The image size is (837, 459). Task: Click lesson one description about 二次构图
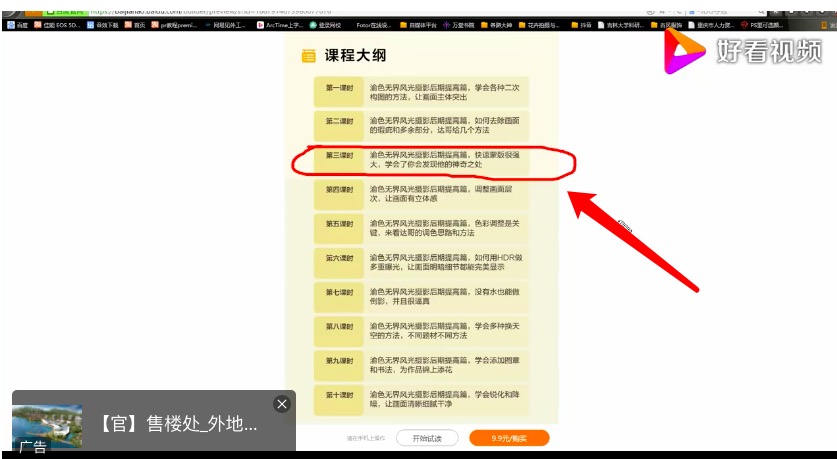[445, 92]
